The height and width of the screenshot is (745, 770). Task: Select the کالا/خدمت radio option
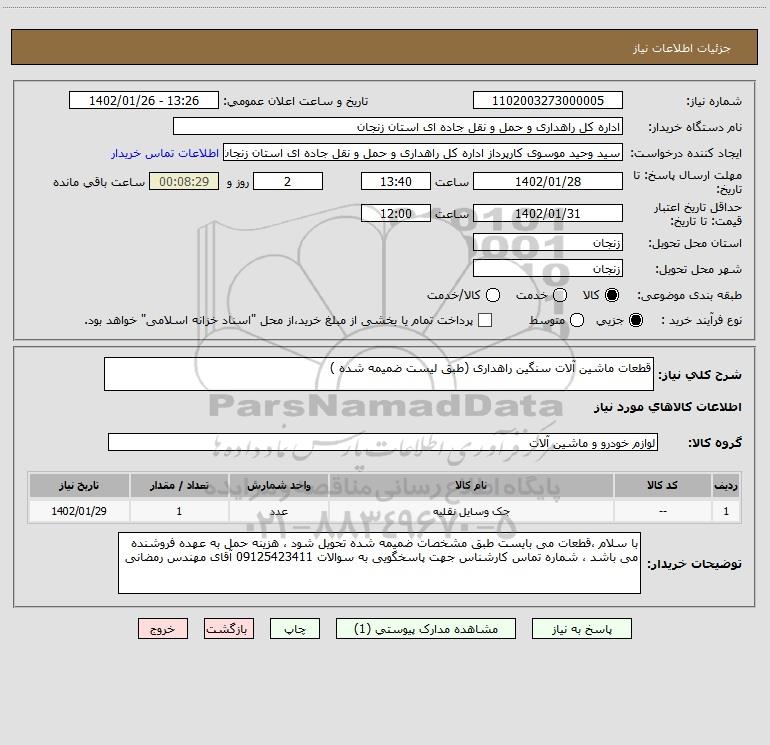pos(493,295)
